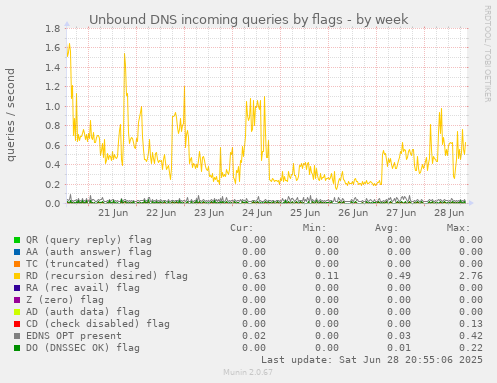Click the TC flag orange legend swatch

[17, 264]
